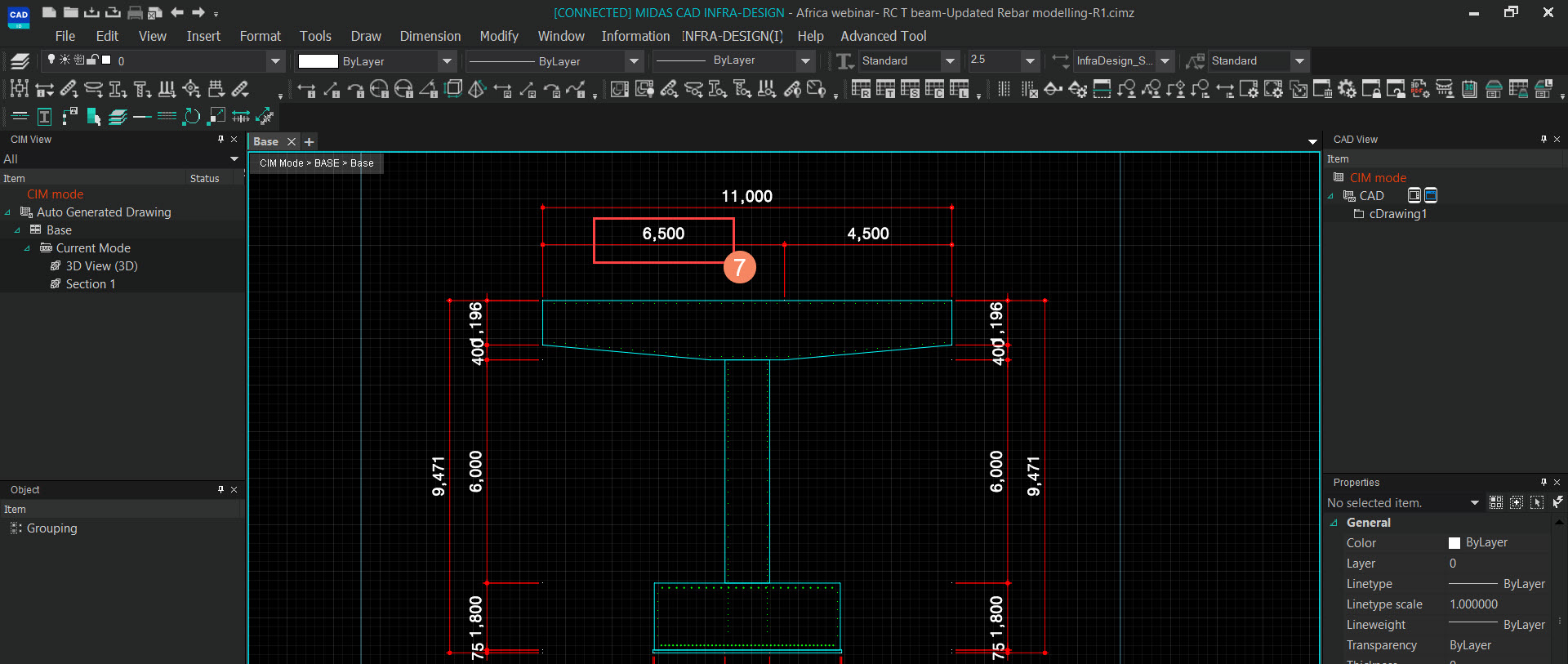1568x664 pixels.
Task: Select Section 1 in CIM tree
Action: pyautogui.click(x=91, y=284)
